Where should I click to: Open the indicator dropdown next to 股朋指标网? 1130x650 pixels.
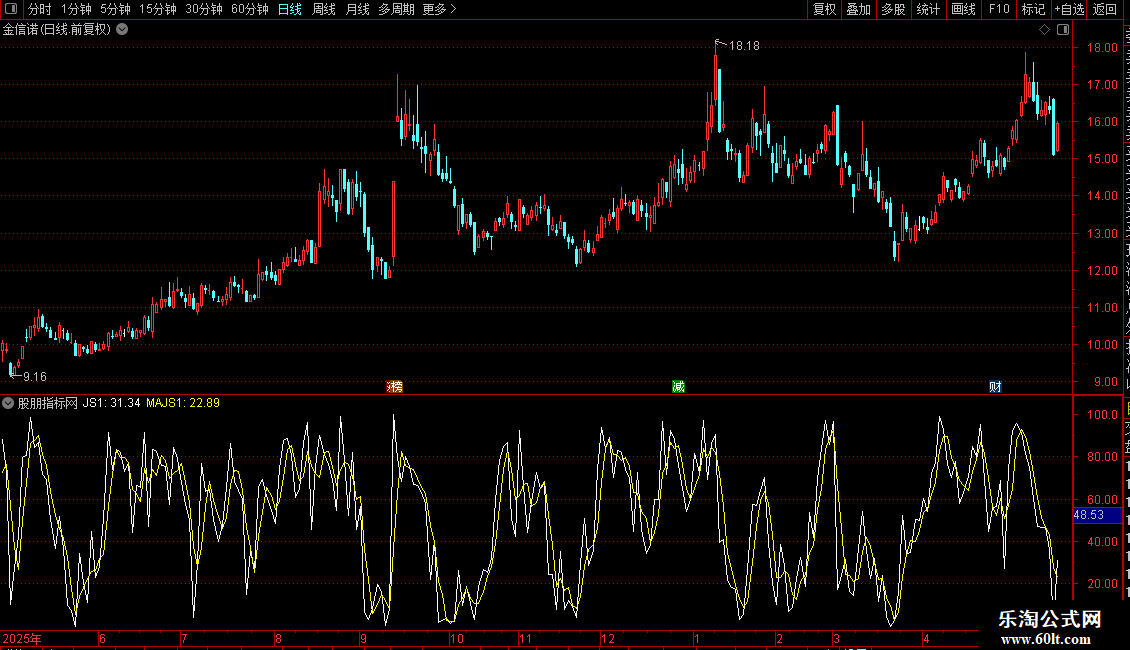pyautogui.click(x=8, y=403)
